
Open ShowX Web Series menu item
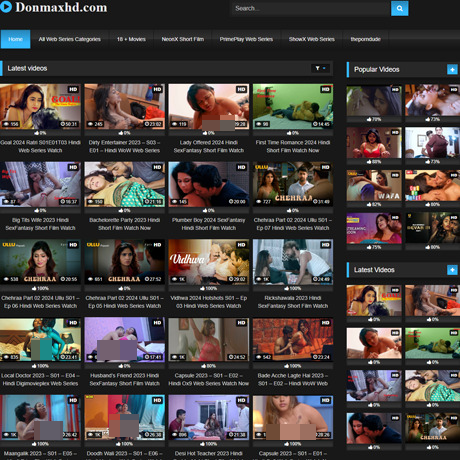tap(311, 39)
